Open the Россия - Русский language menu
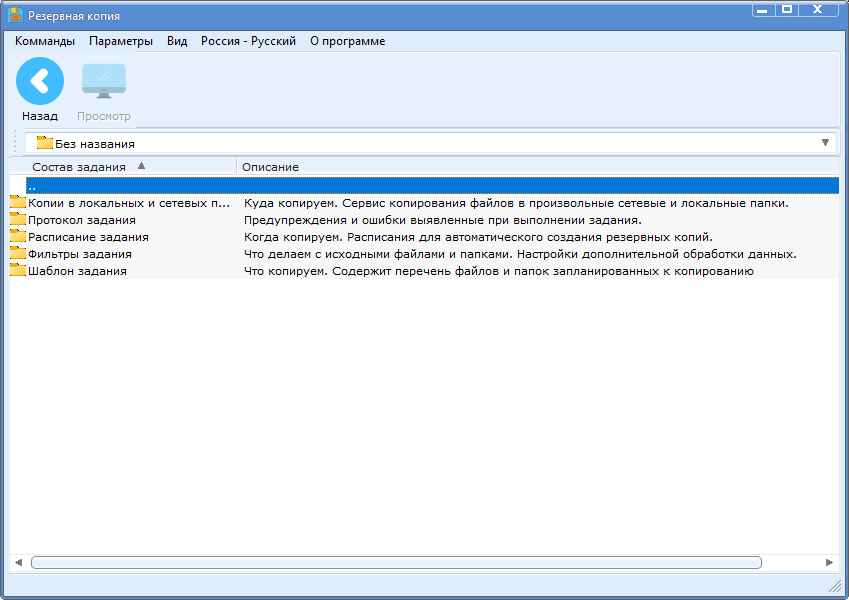This screenshot has width=849, height=600. click(248, 41)
